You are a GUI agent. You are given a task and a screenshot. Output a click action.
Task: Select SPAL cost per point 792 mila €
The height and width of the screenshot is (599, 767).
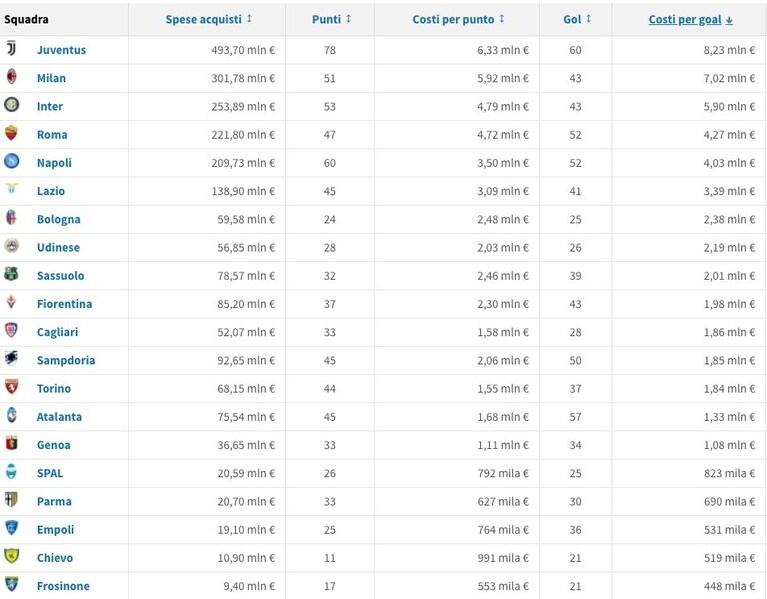[x=503, y=473]
